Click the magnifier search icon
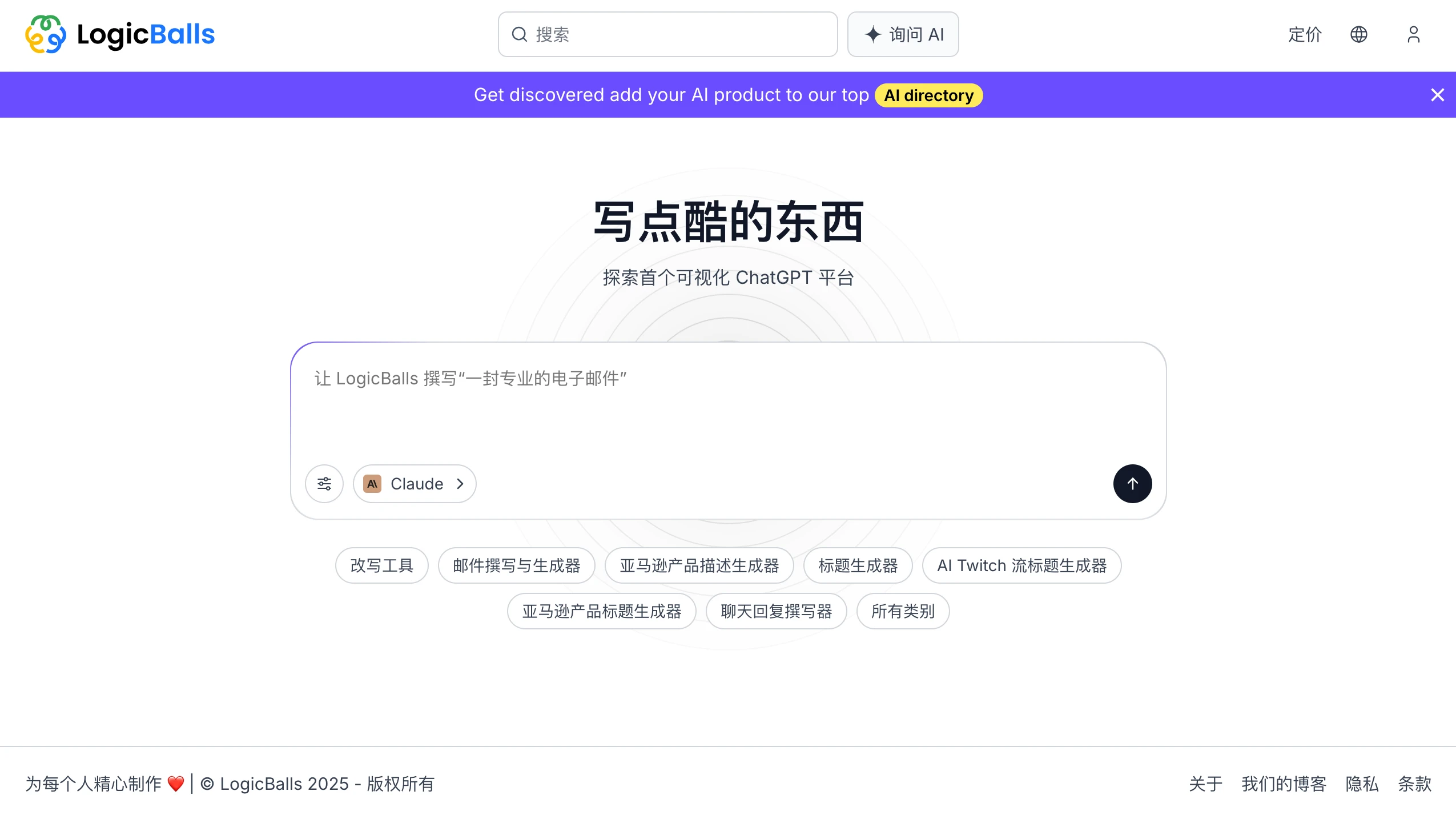This screenshot has height=819, width=1456. point(519,34)
